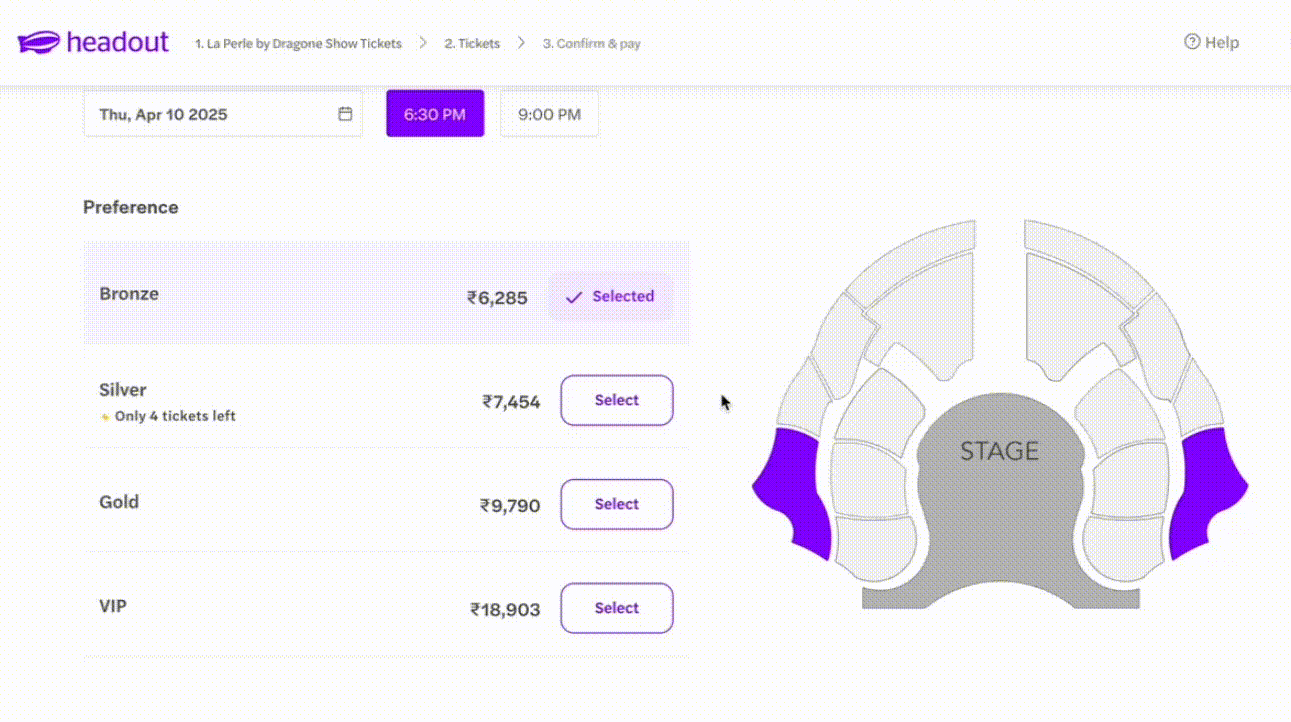This screenshot has width=1291, height=722.
Task: Click the breadcrumb chevron after Tickets step
Action: coord(521,43)
